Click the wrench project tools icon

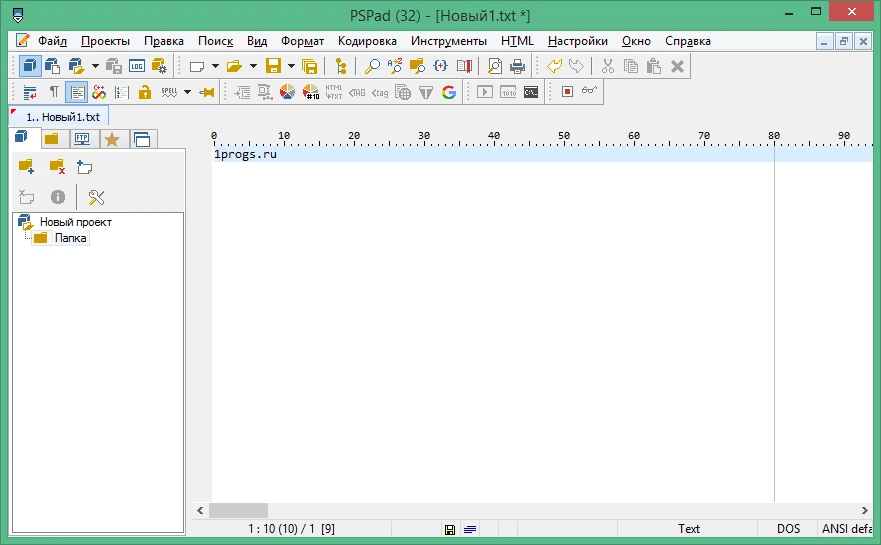tap(96, 197)
